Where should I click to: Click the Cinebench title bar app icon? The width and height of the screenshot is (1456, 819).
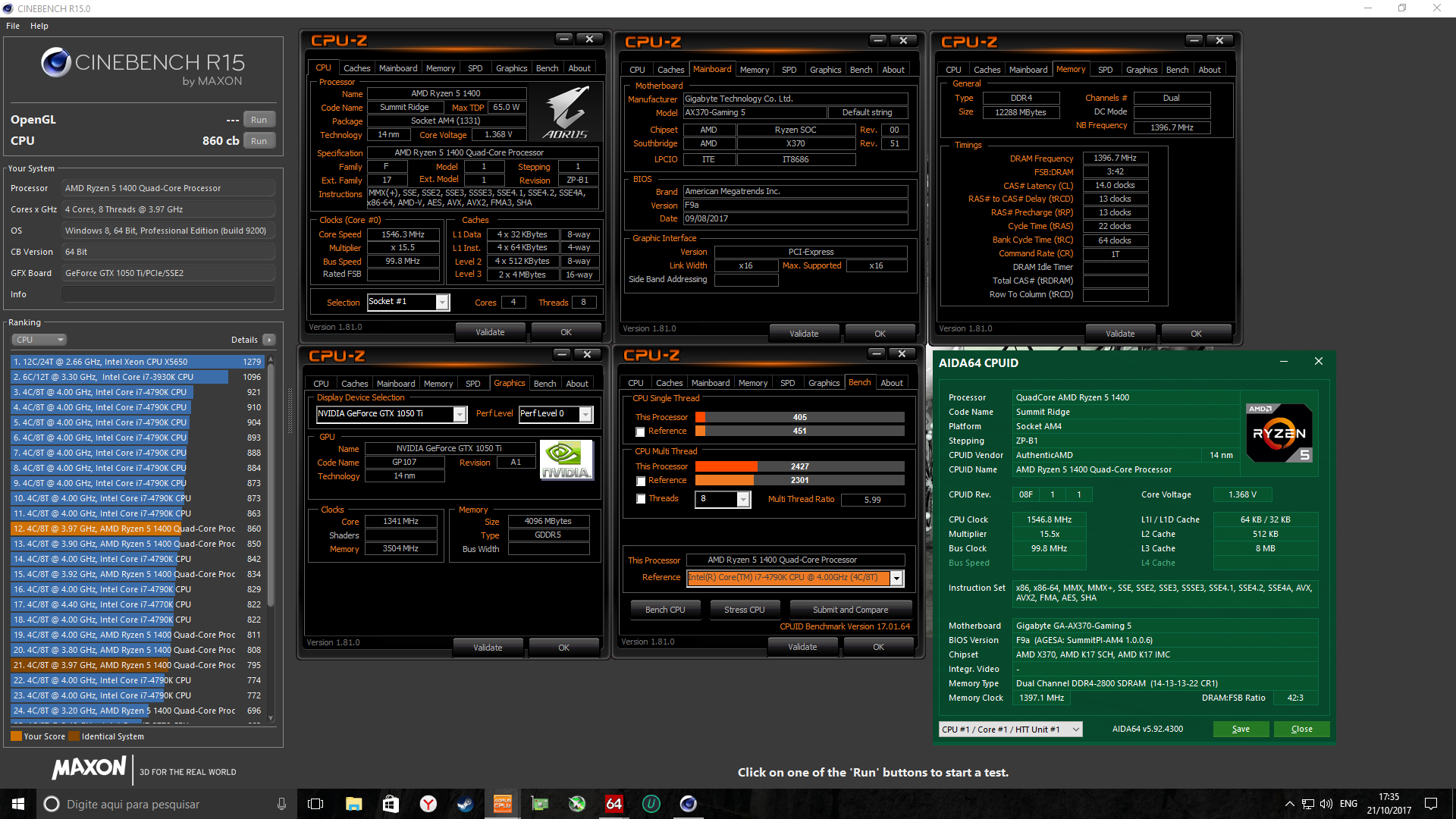(8, 8)
